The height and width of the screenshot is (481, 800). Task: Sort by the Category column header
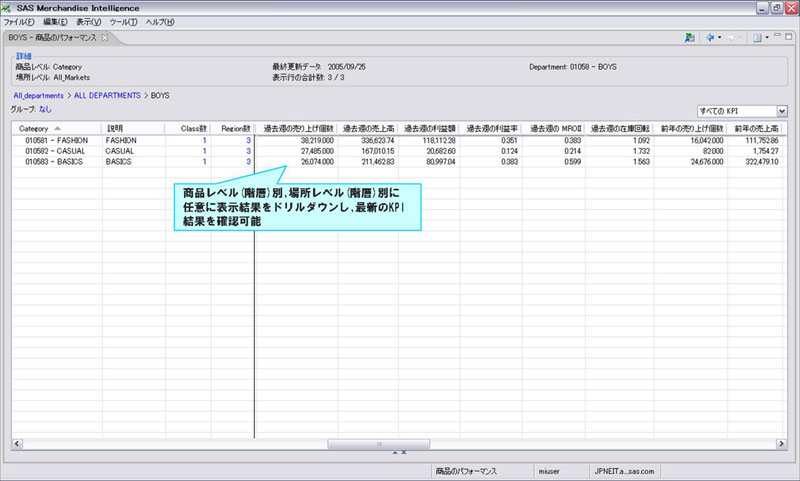tap(57, 129)
